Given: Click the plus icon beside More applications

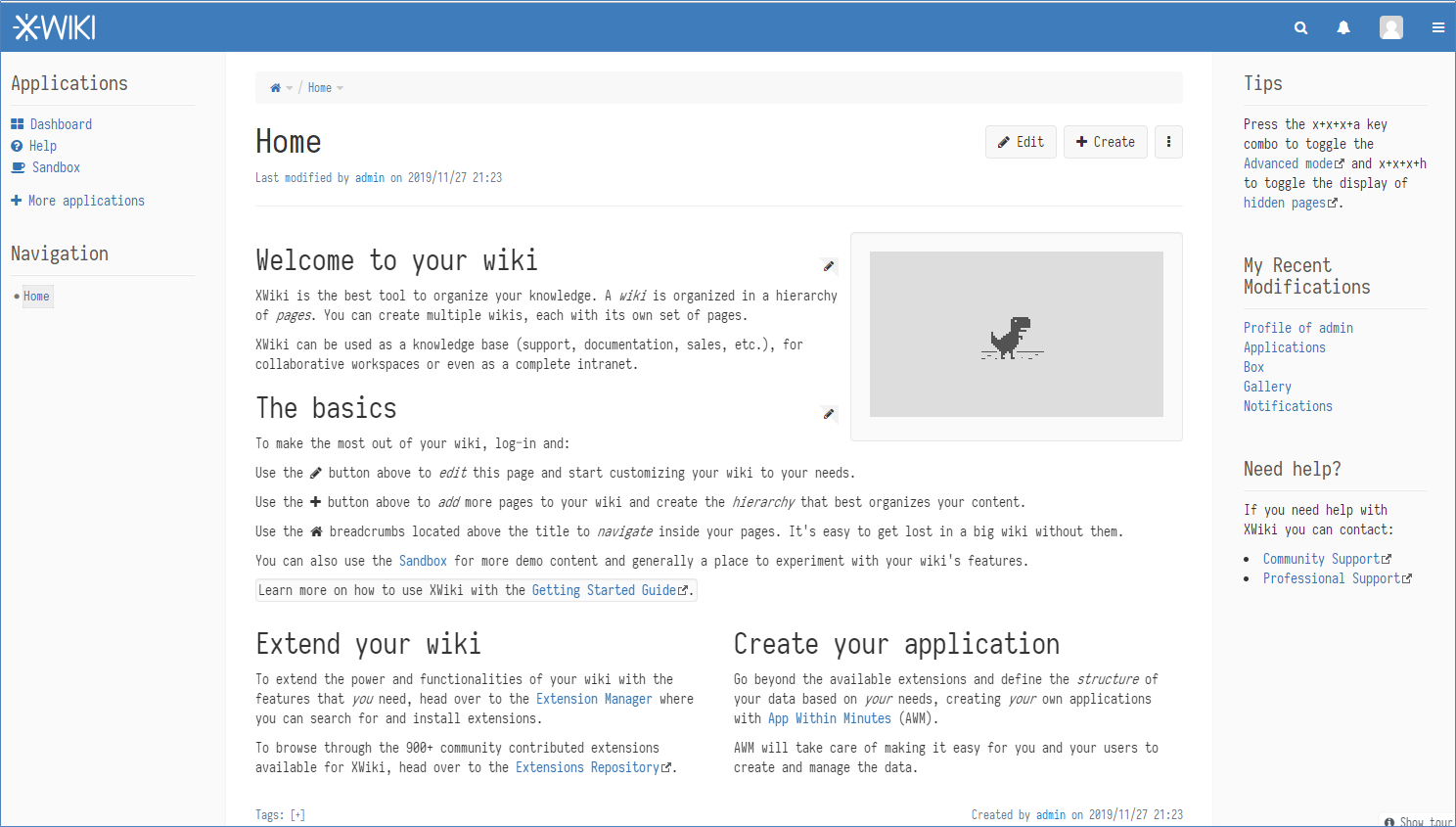Looking at the screenshot, I should click(16, 200).
